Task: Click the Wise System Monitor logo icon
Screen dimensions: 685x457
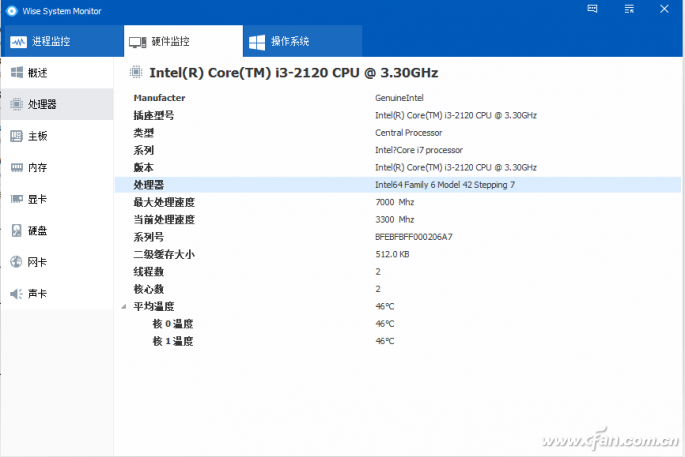Action: click(x=12, y=11)
